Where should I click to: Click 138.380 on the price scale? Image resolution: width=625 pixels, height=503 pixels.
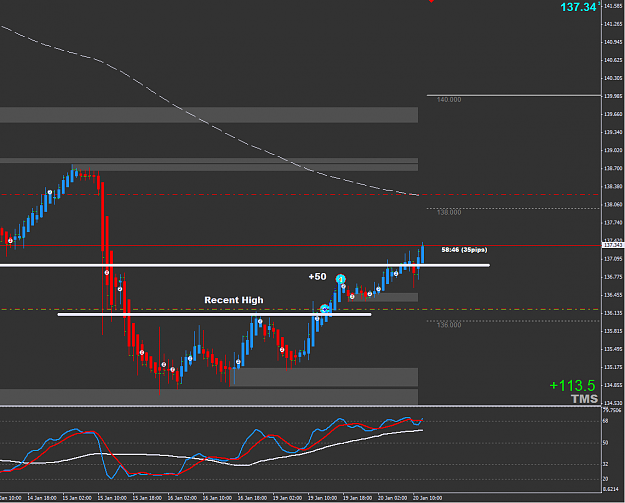613,187
